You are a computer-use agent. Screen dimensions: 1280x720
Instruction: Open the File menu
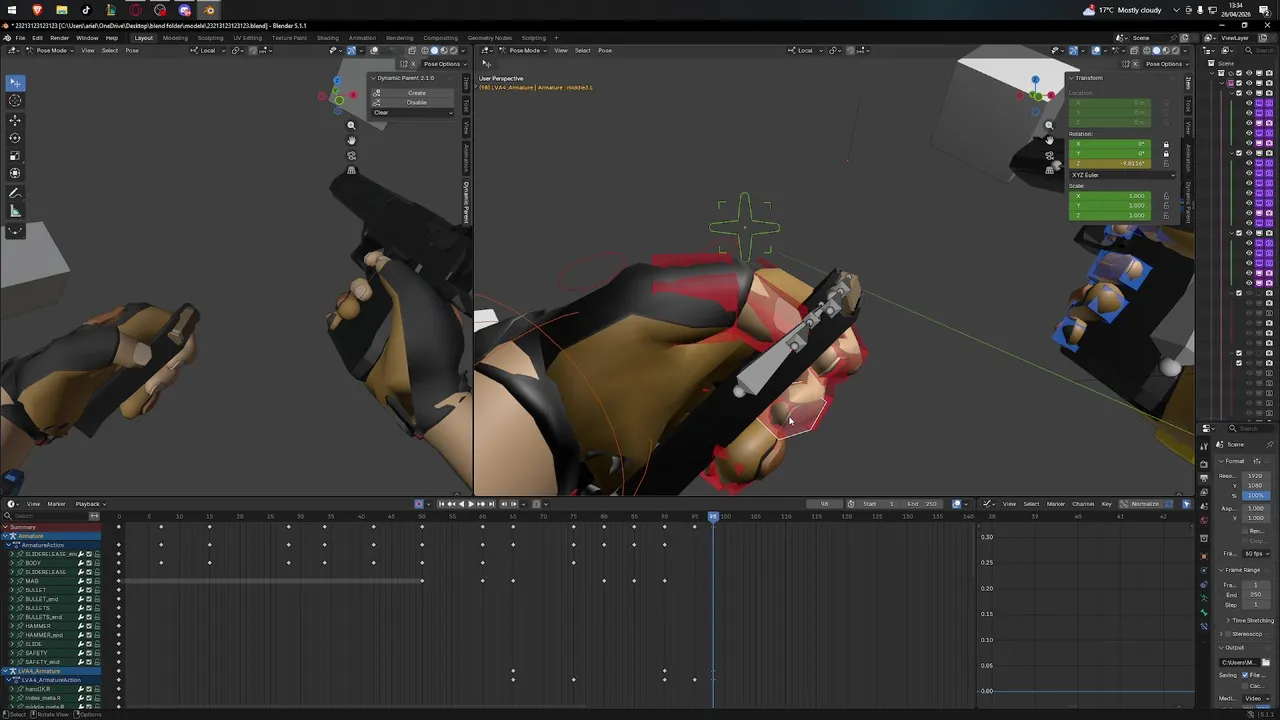click(20, 38)
